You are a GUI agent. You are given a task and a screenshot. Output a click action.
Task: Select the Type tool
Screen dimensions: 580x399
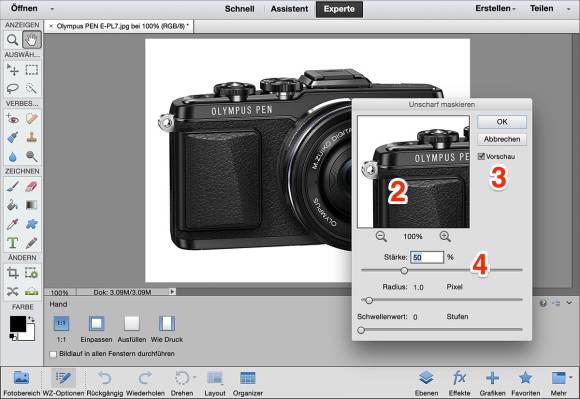point(13,243)
